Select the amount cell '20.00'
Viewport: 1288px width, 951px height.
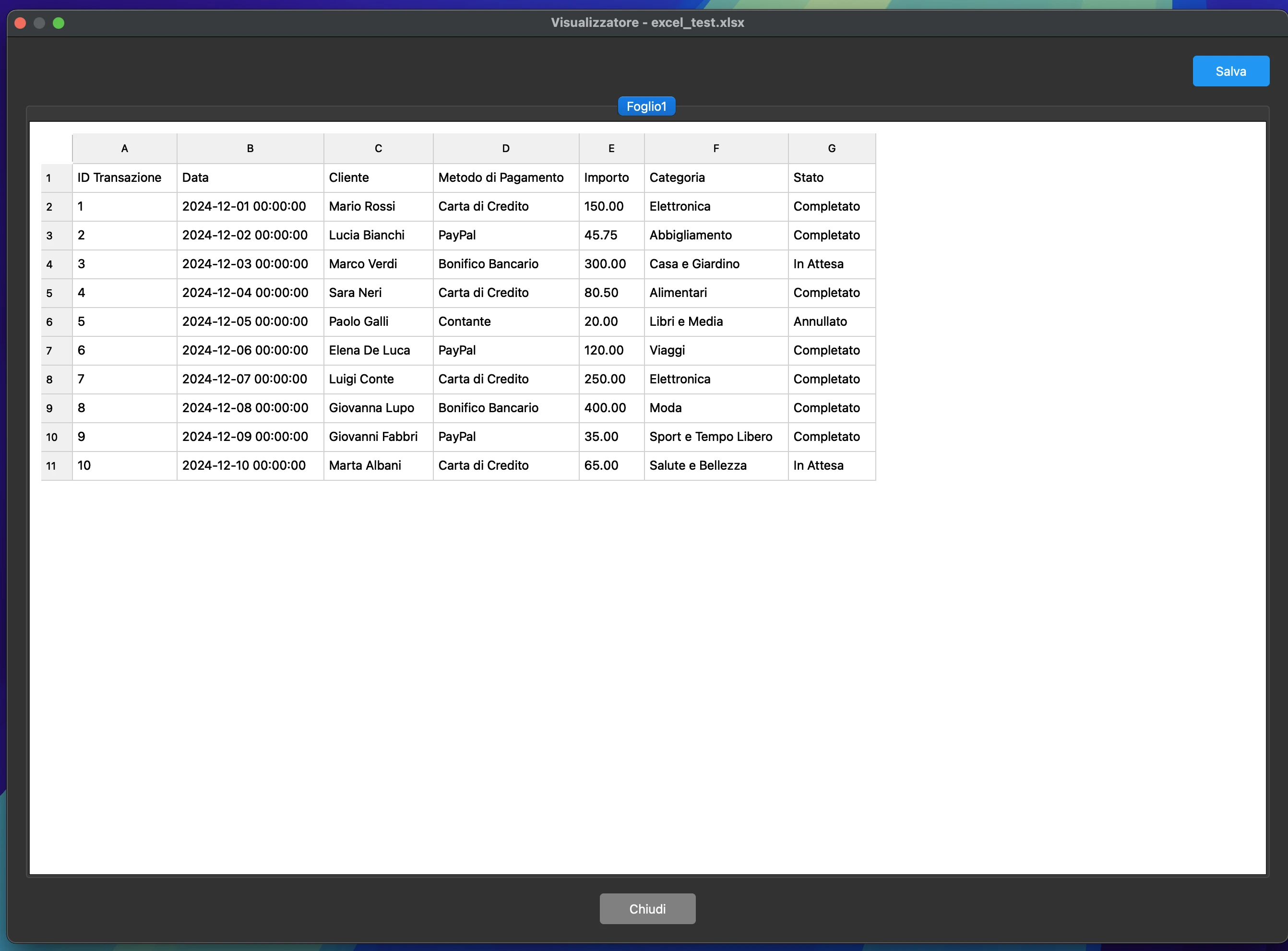tap(611, 321)
